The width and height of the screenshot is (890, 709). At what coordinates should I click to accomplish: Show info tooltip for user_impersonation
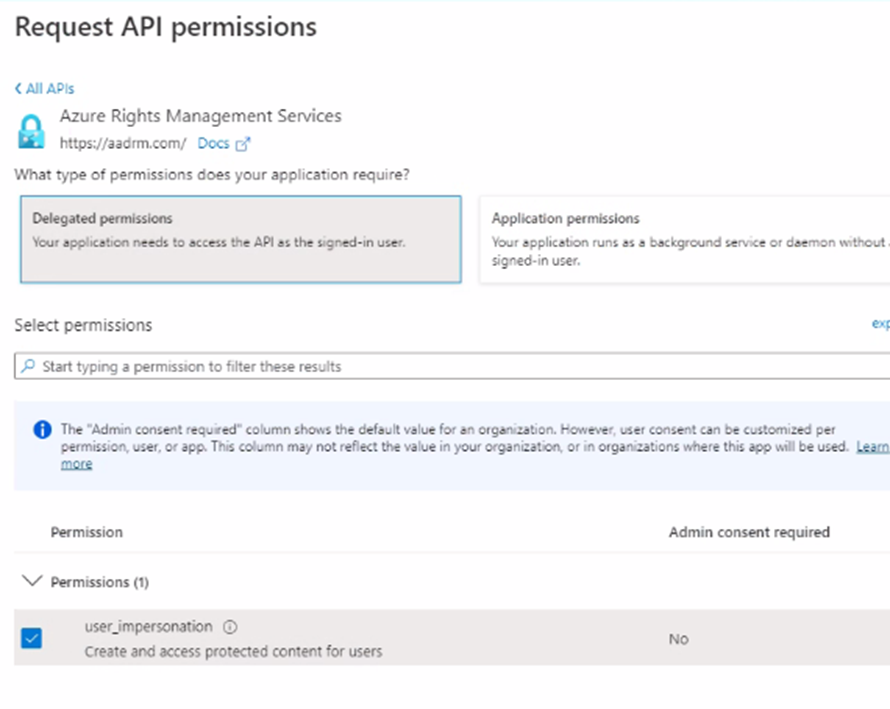click(230, 627)
